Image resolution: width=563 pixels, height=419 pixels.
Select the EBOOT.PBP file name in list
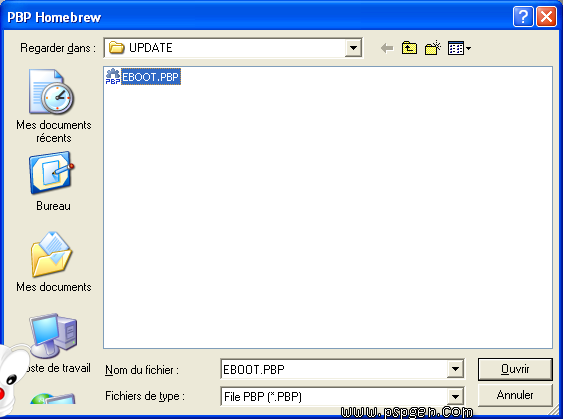(151, 77)
